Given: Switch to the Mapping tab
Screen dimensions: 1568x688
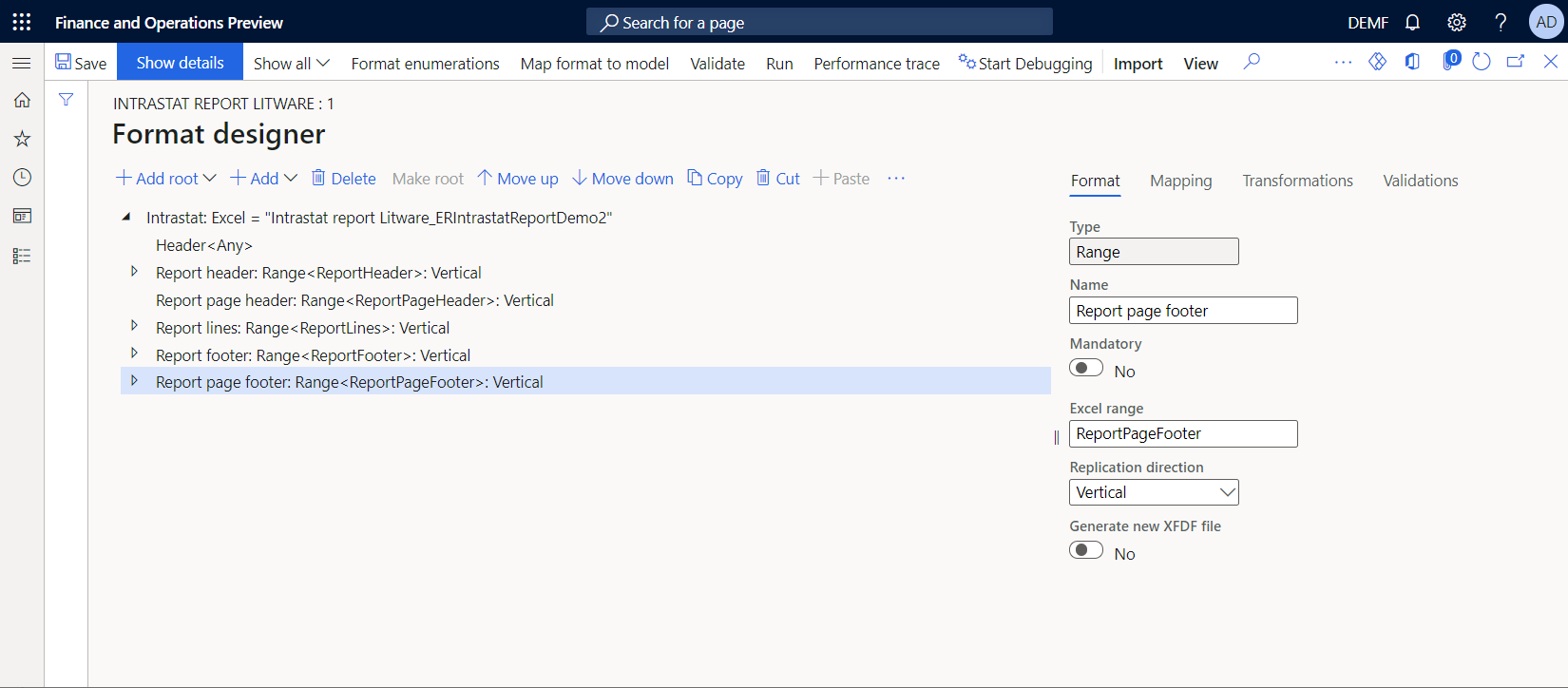Looking at the screenshot, I should [1181, 181].
